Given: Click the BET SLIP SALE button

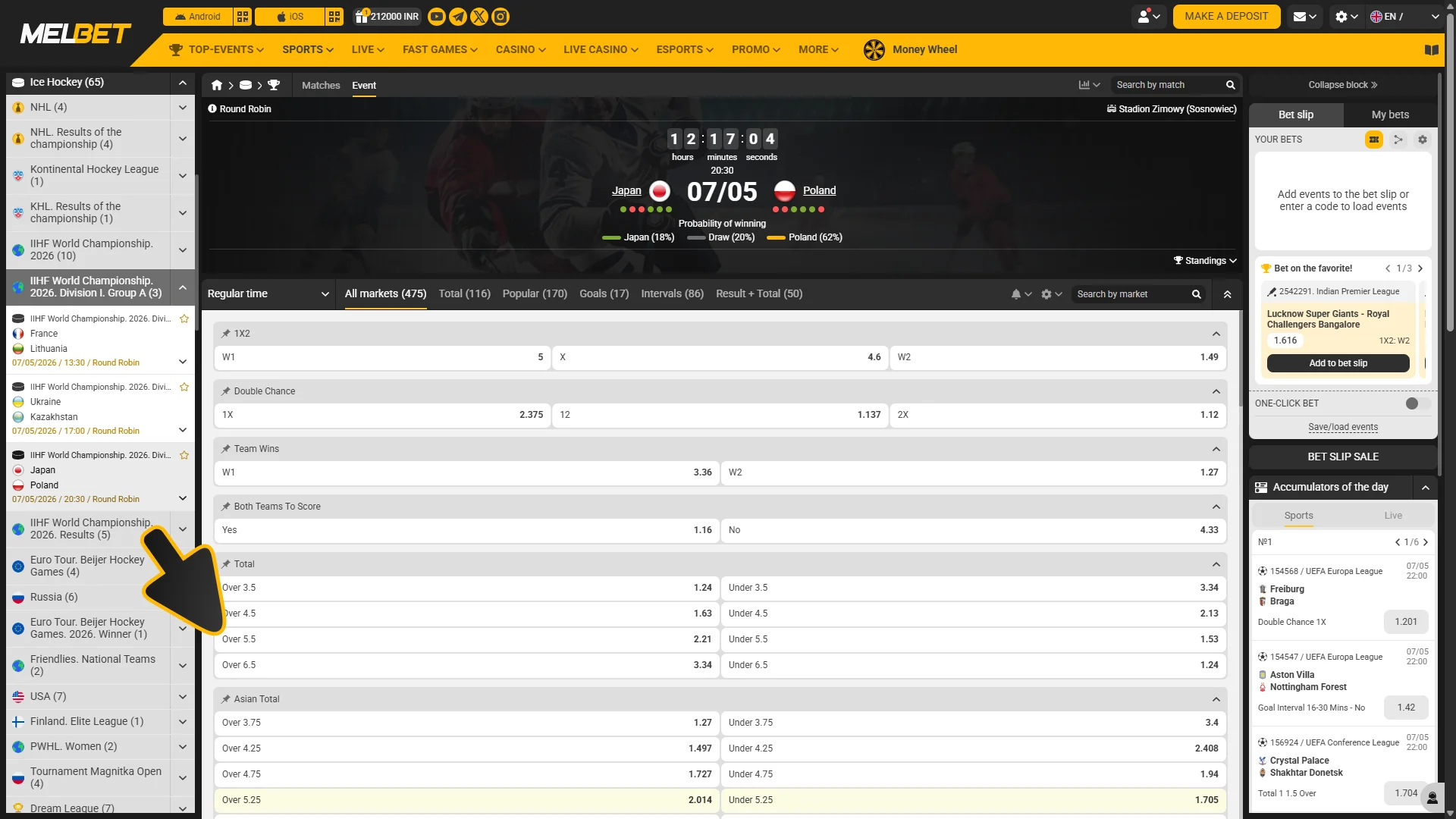Looking at the screenshot, I should (x=1342, y=457).
